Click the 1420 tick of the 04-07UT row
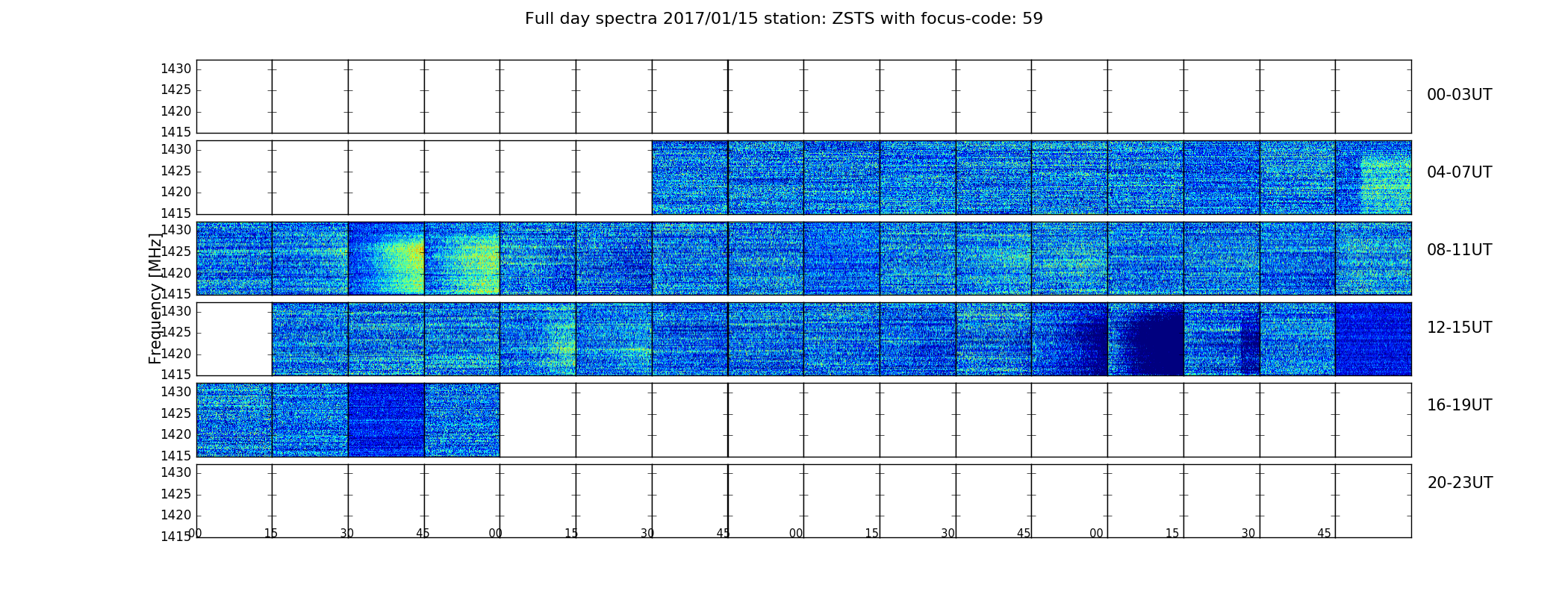The image size is (1568, 597). [176, 193]
